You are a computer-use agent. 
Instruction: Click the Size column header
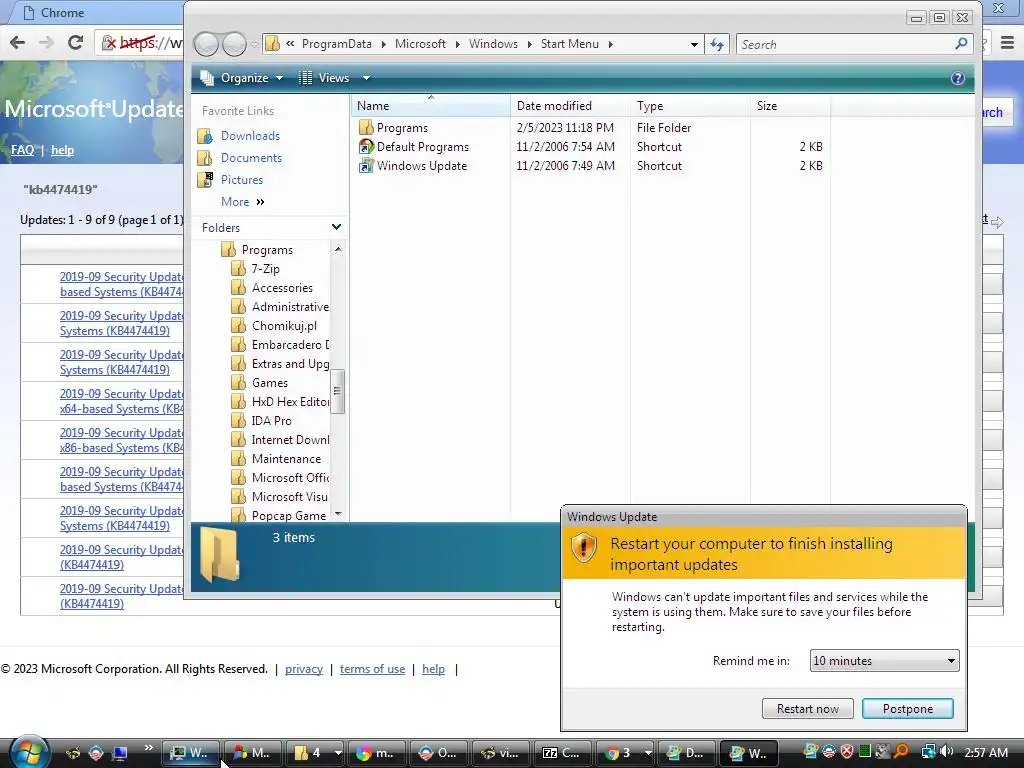(x=790, y=106)
